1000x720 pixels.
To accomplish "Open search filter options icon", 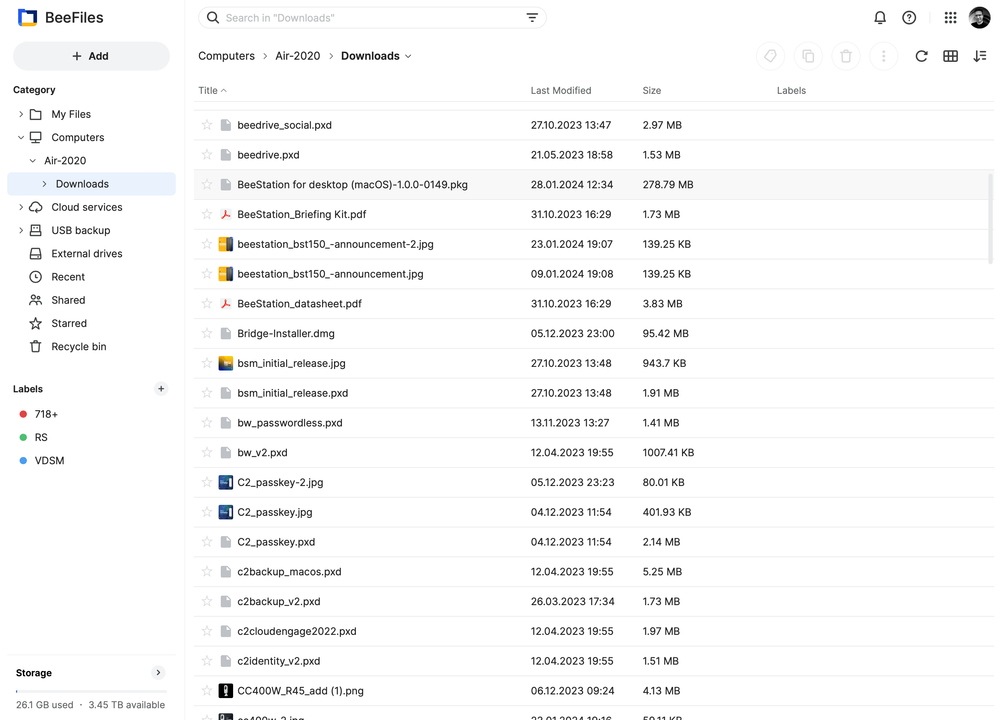I will pos(532,18).
